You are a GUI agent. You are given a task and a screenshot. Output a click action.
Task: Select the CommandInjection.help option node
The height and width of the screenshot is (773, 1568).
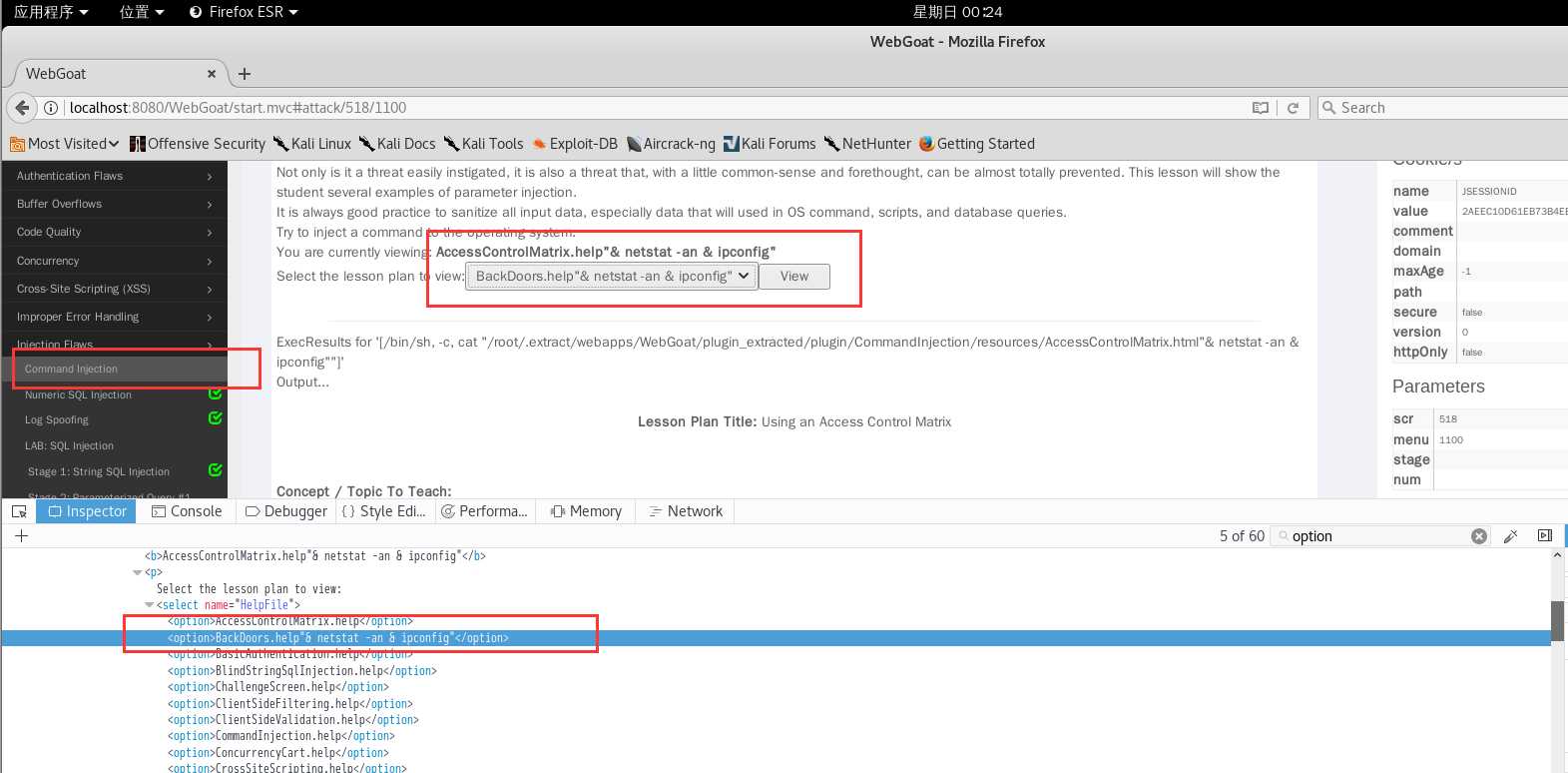tap(281, 736)
